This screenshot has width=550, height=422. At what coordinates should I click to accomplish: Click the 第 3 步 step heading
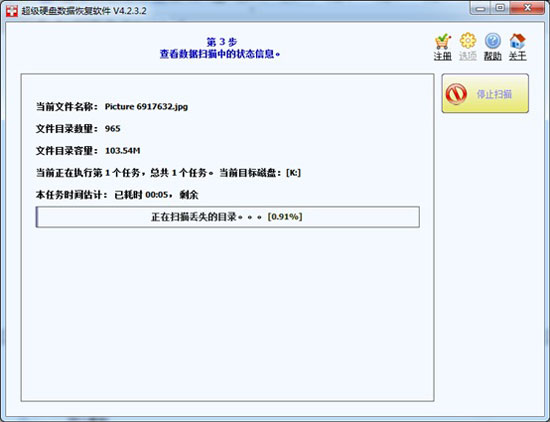tap(222, 42)
